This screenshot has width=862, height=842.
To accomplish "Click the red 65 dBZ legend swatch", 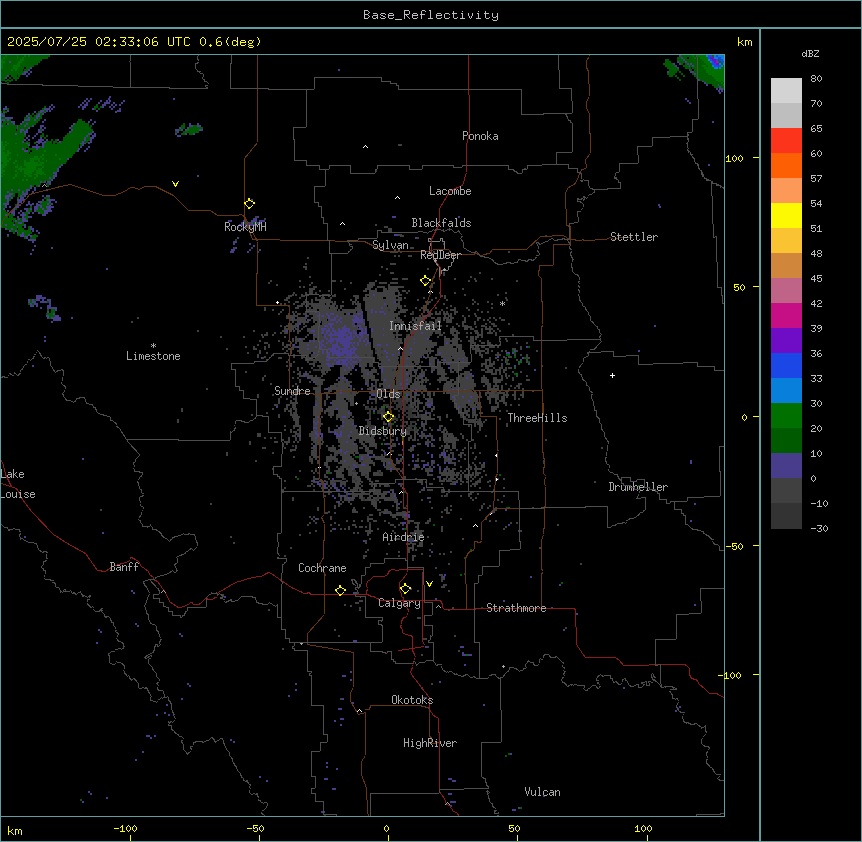I will coord(786,140).
